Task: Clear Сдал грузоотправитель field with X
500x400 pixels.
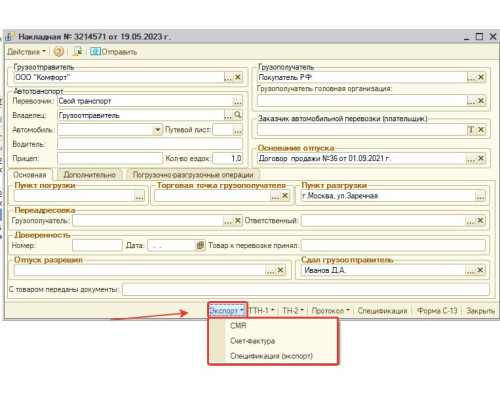Action: [480, 270]
